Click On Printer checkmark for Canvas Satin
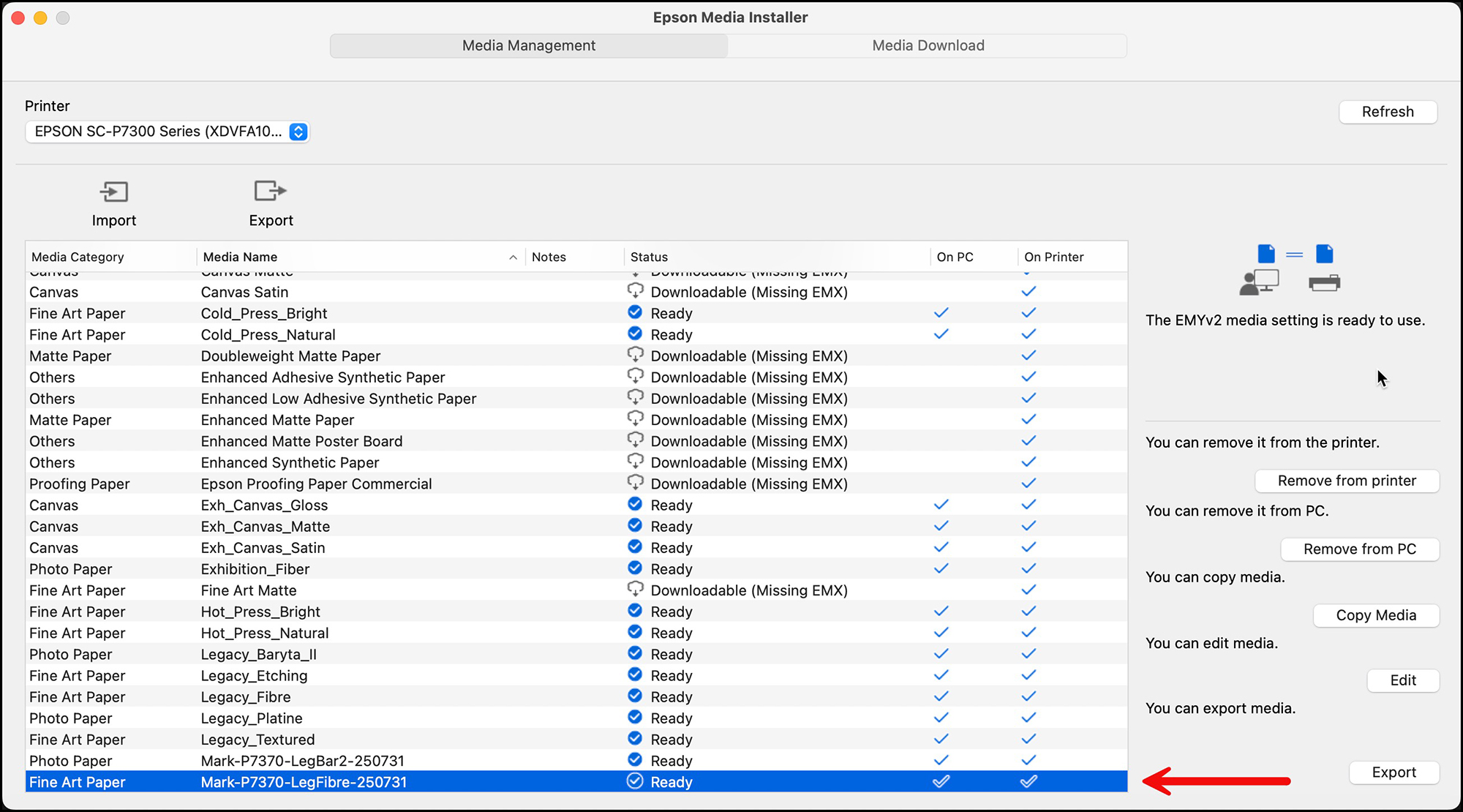This screenshot has height=812, width=1463. tap(1028, 291)
